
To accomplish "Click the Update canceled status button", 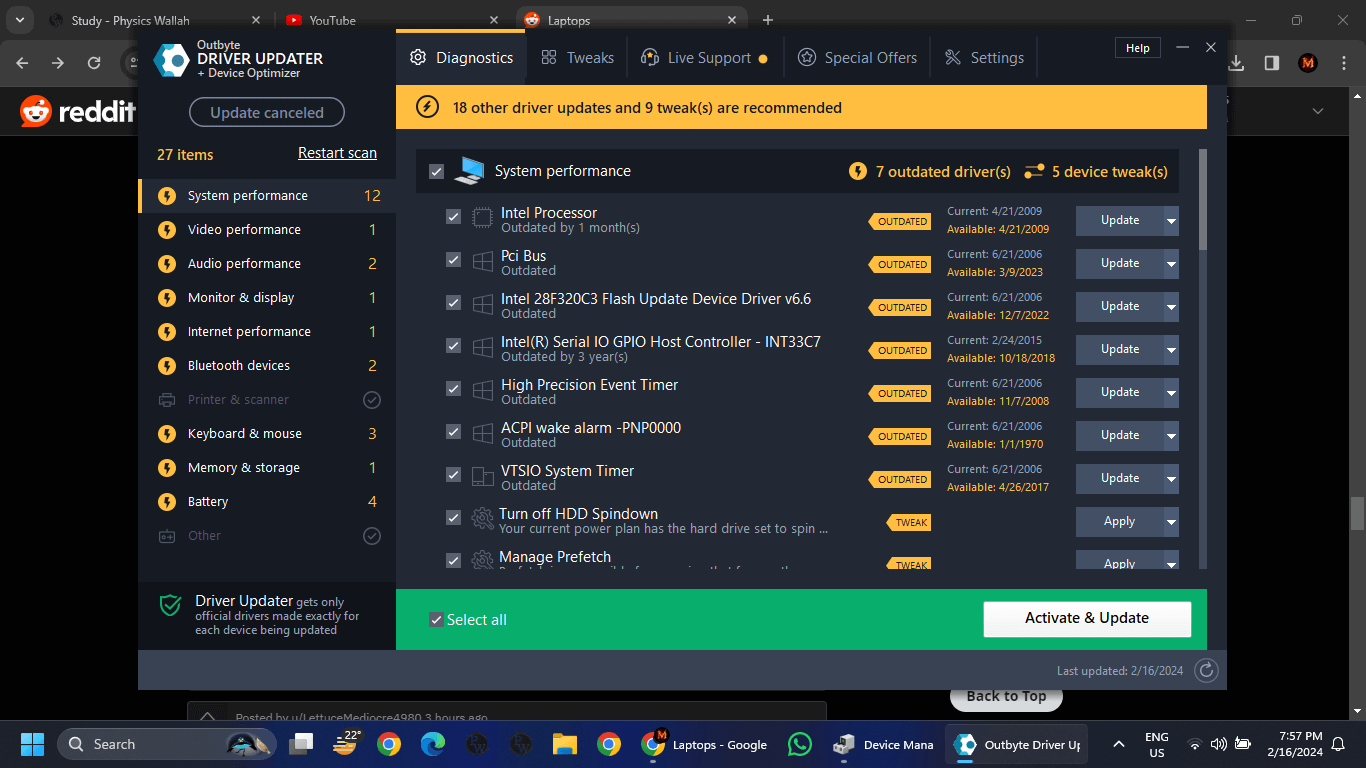I will [267, 113].
